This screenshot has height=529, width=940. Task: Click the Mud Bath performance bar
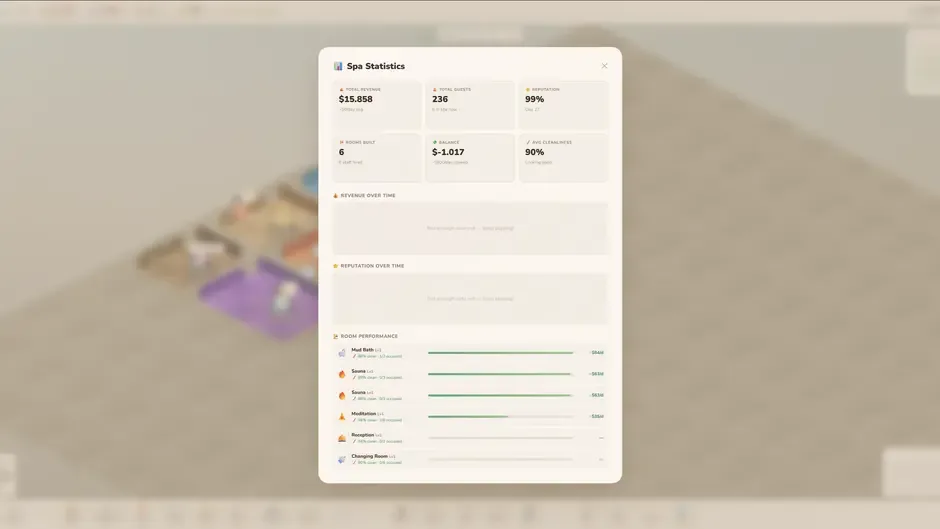tap(501, 353)
